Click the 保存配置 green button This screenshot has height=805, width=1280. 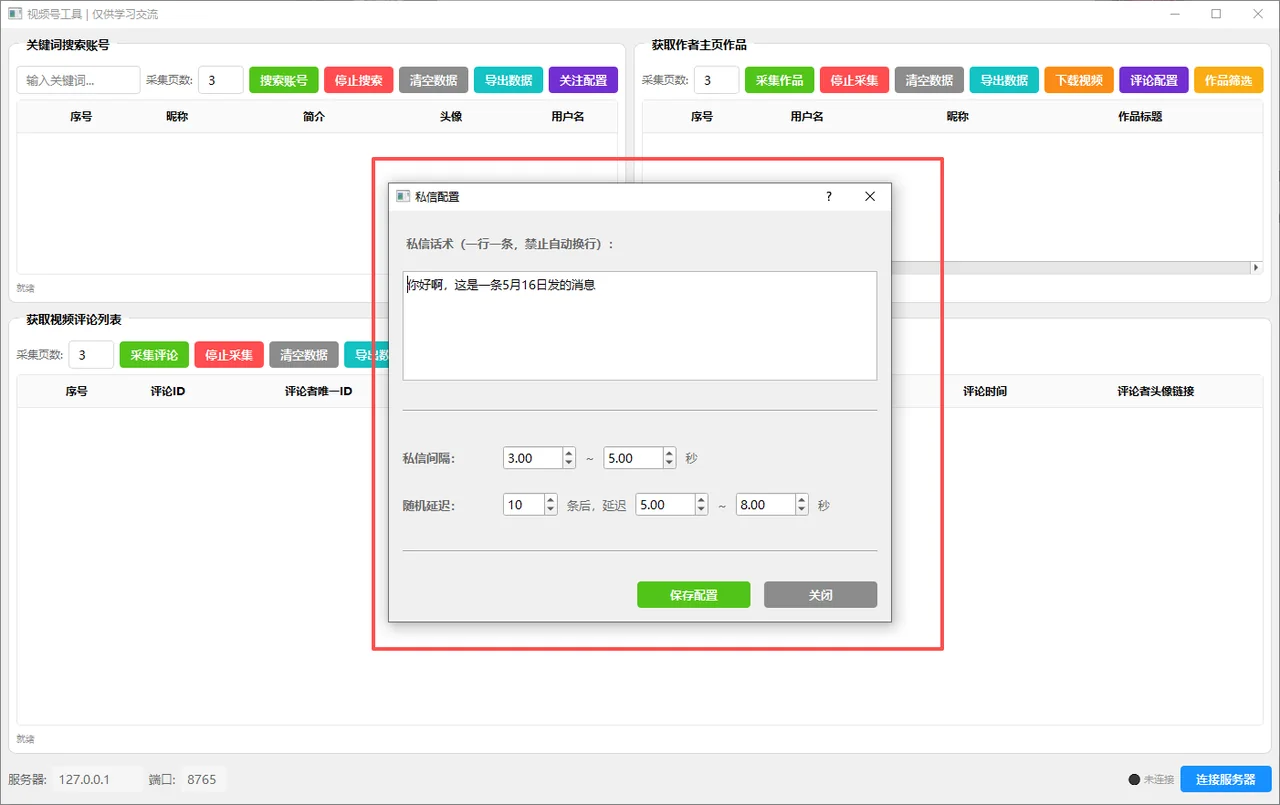pyautogui.click(x=693, y=595)
